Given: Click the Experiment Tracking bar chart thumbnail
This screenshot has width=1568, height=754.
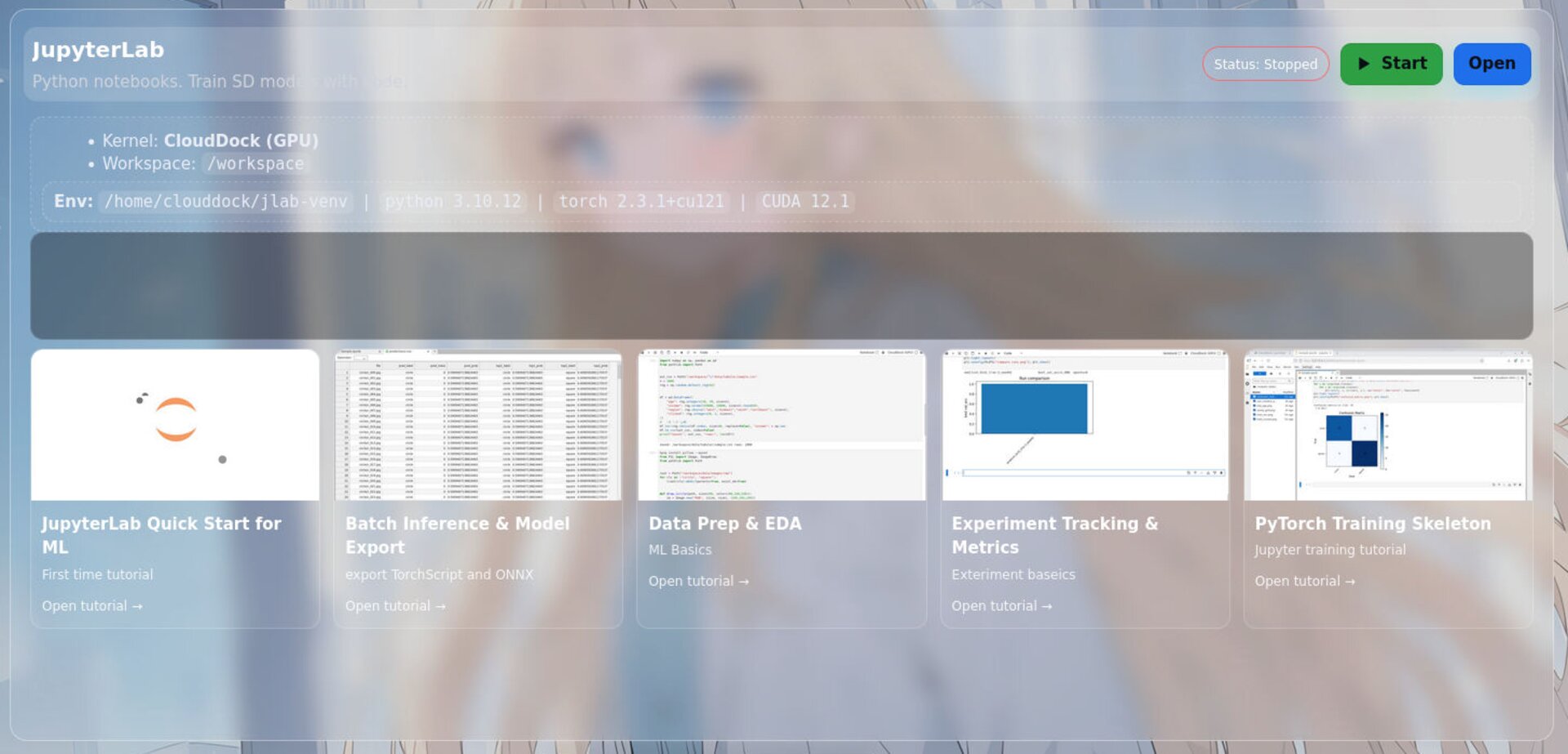Looking at the screenshot, I should 1085,425.
